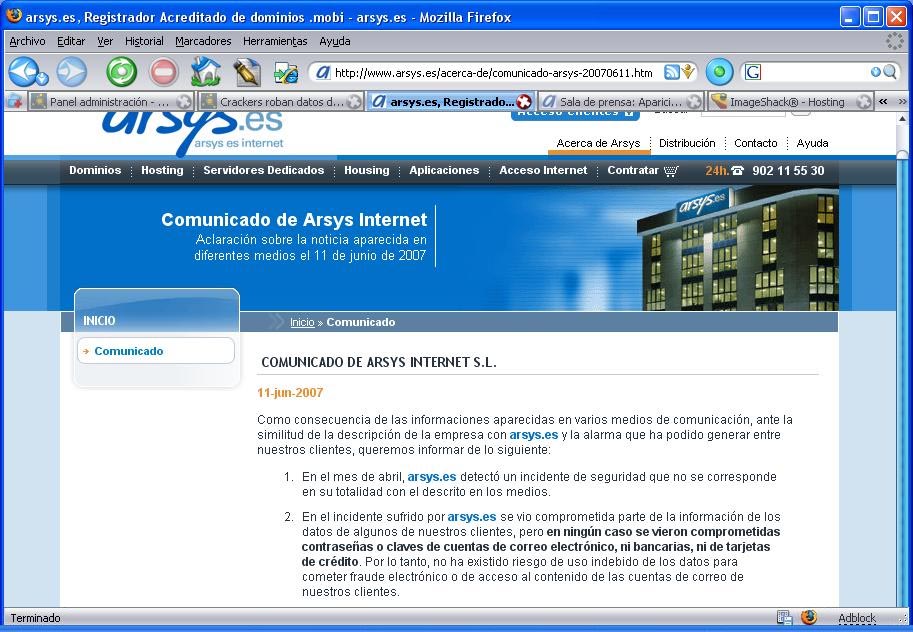Open the Marcadores menu
This screenshot has height=632, width=913.
click(x=203, y=41)
